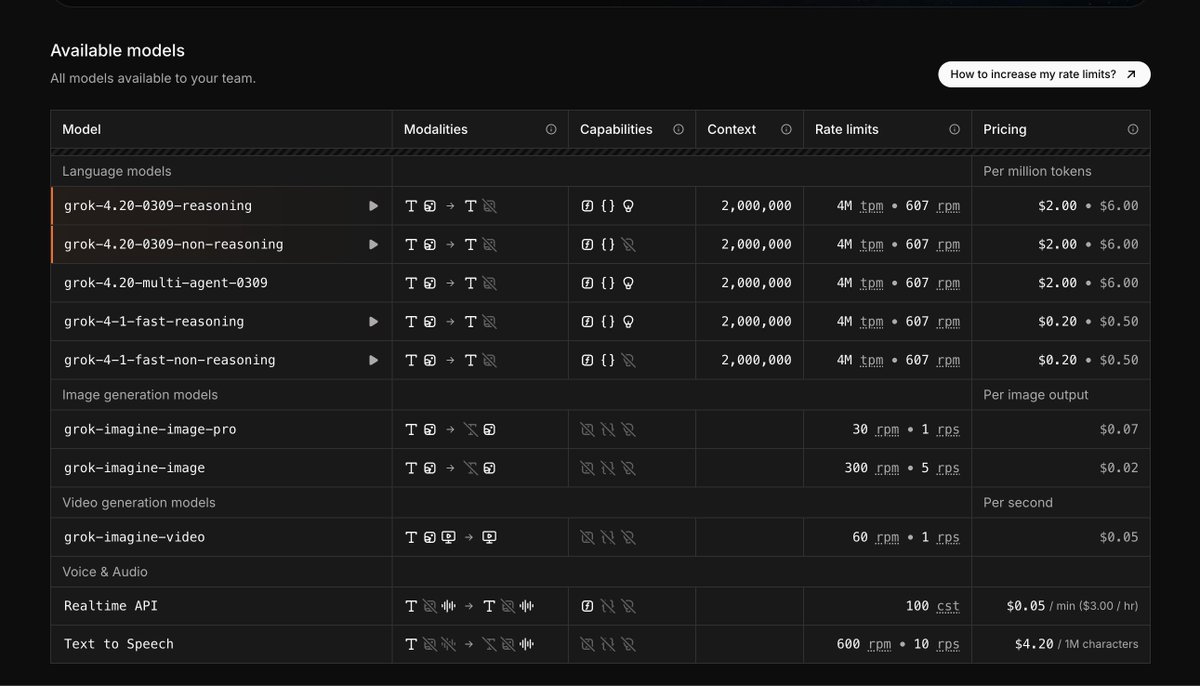Click the Modalities column header label
Image resolution: width=1200 pixels, height=686 pixels.
[436, 129]
